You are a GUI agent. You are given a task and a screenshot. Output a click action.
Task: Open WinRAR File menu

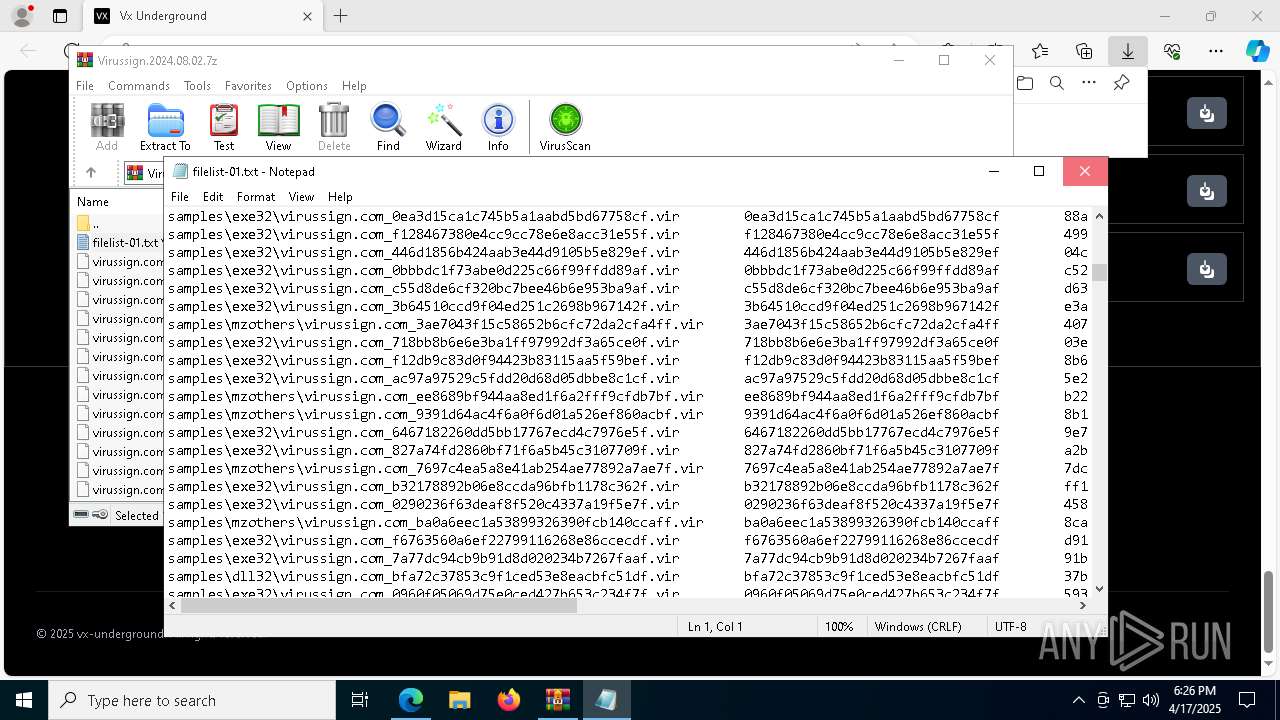pos(85,86)
